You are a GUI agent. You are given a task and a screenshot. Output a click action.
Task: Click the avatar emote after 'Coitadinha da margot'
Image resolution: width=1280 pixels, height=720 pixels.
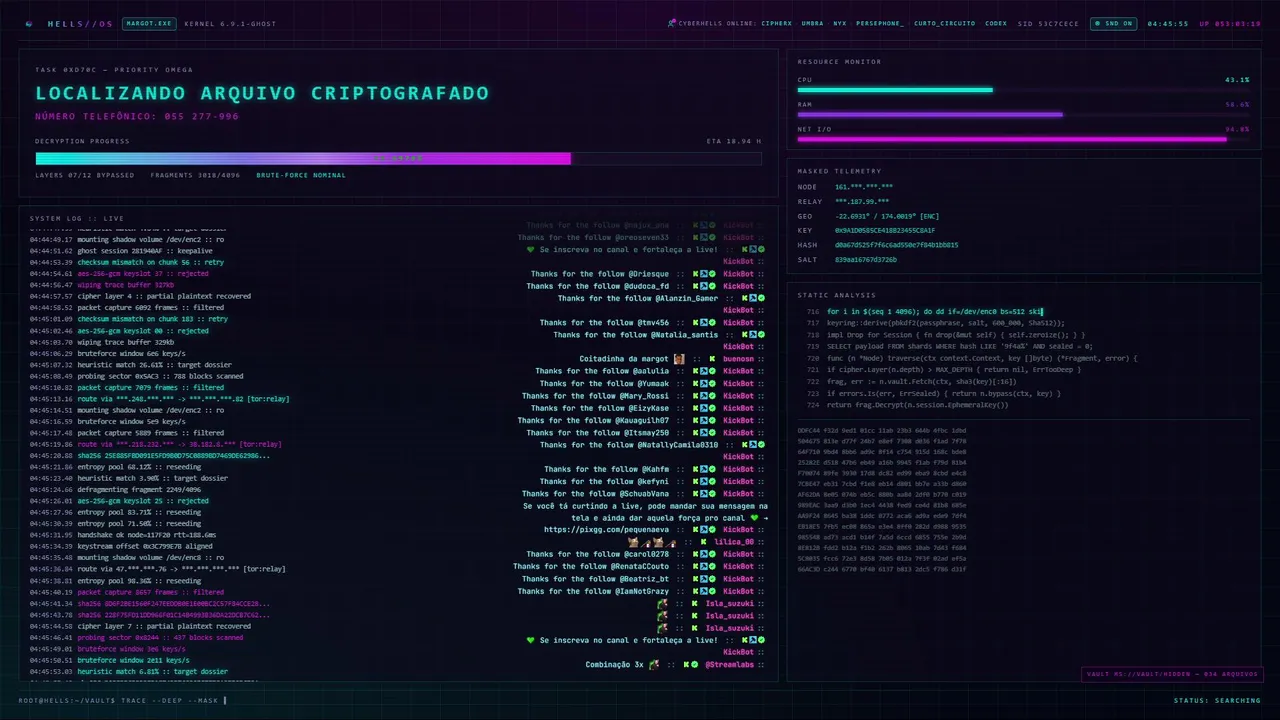679,358
